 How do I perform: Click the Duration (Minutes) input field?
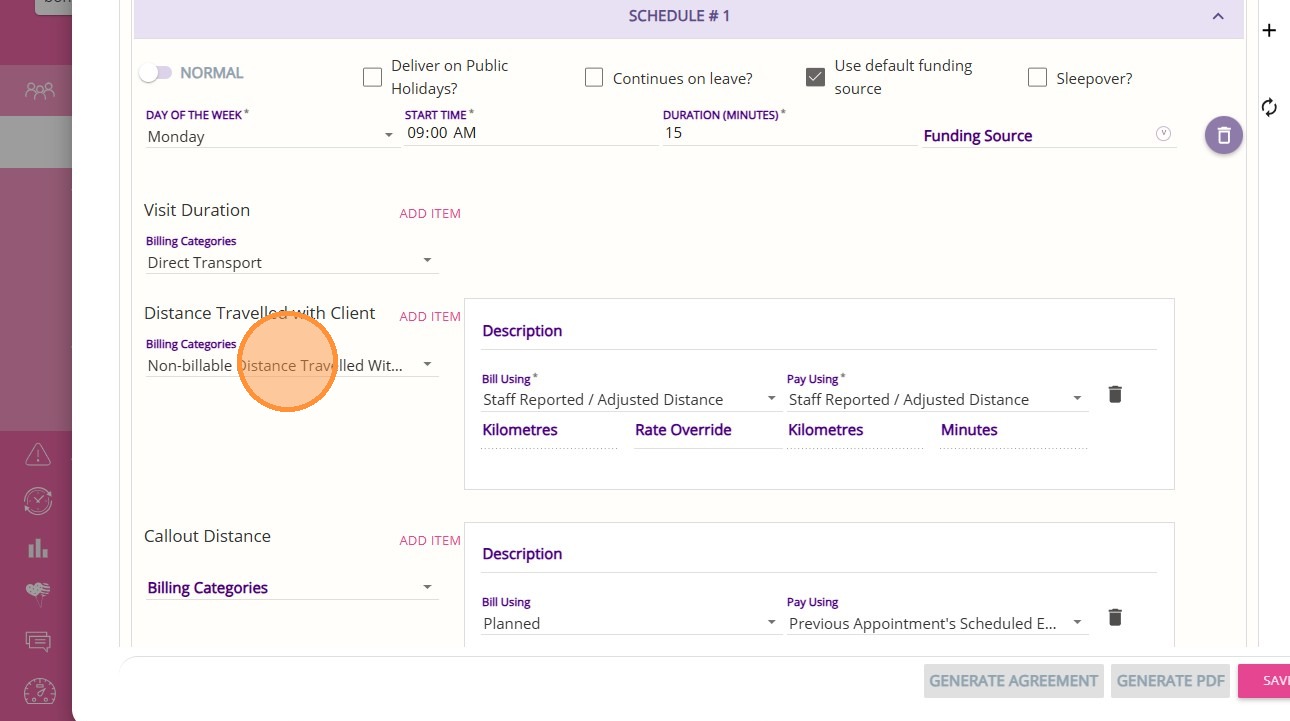point(788,133)
